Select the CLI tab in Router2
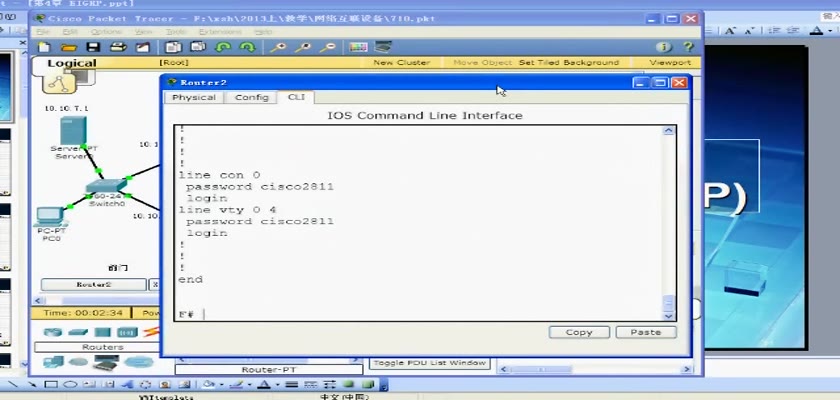840x400 pixels. [296, 97]
